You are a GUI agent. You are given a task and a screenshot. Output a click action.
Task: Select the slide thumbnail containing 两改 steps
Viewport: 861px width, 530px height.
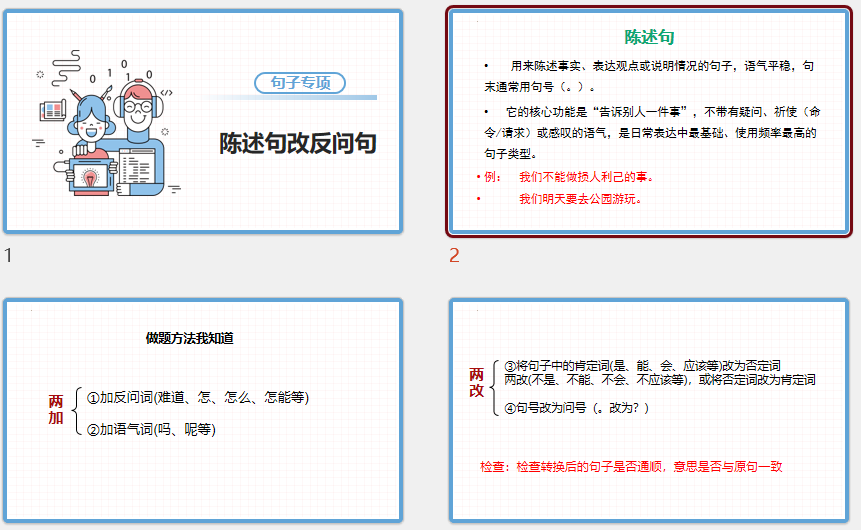(649, 410)
